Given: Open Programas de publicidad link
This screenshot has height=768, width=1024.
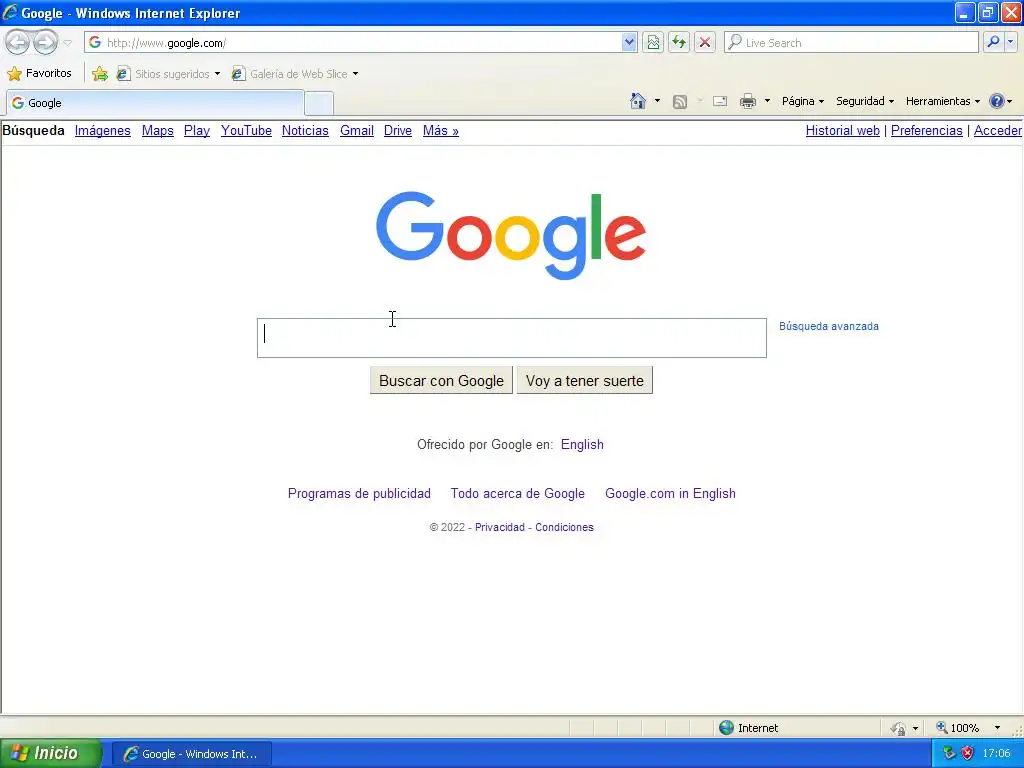Looking at the screenshot, I should click(x=359, y=494).
